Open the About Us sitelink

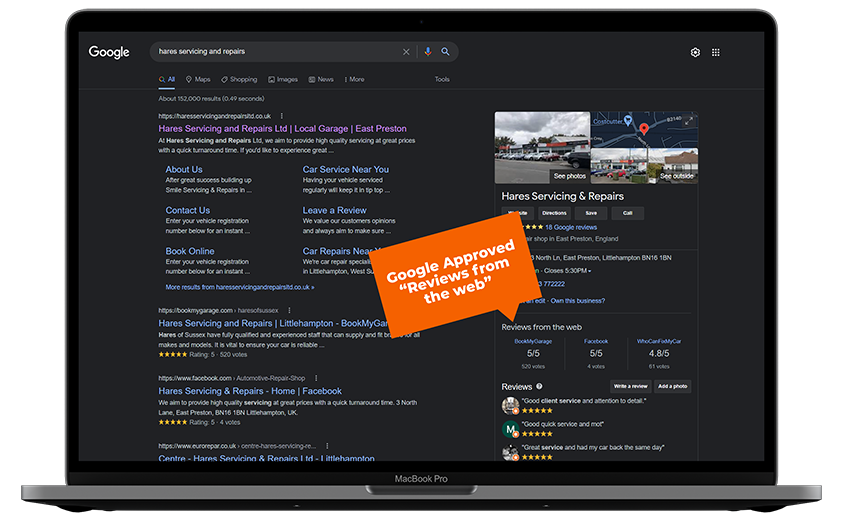click(184, 169)
